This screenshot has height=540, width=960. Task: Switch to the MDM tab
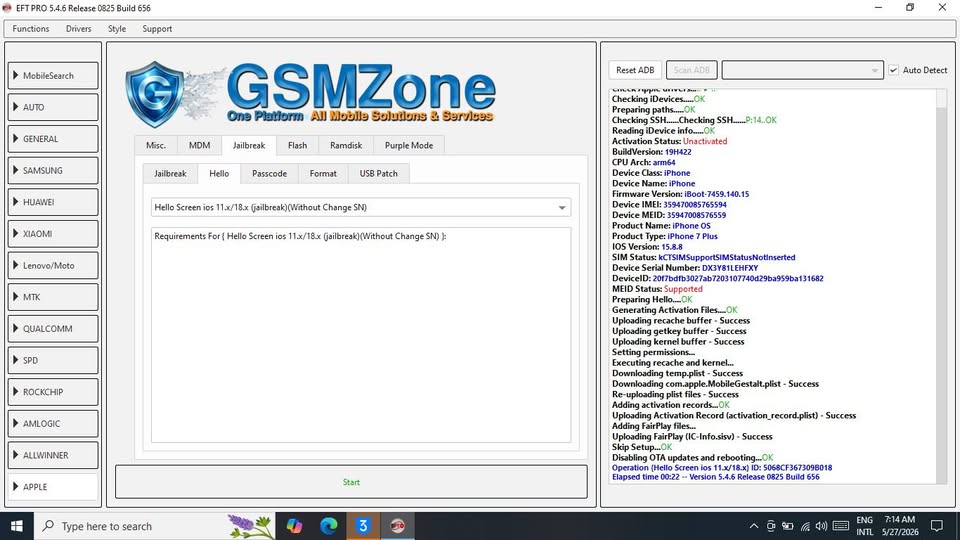coord(200,146)
